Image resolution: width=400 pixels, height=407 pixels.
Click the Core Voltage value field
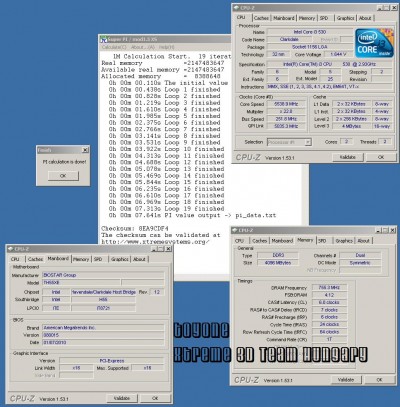[x=338, y=54]
